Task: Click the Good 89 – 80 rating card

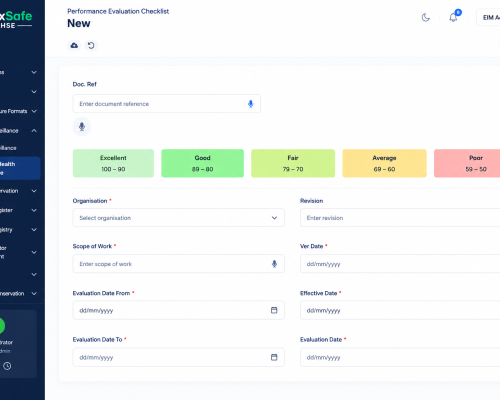Action: tap(203, 163)
